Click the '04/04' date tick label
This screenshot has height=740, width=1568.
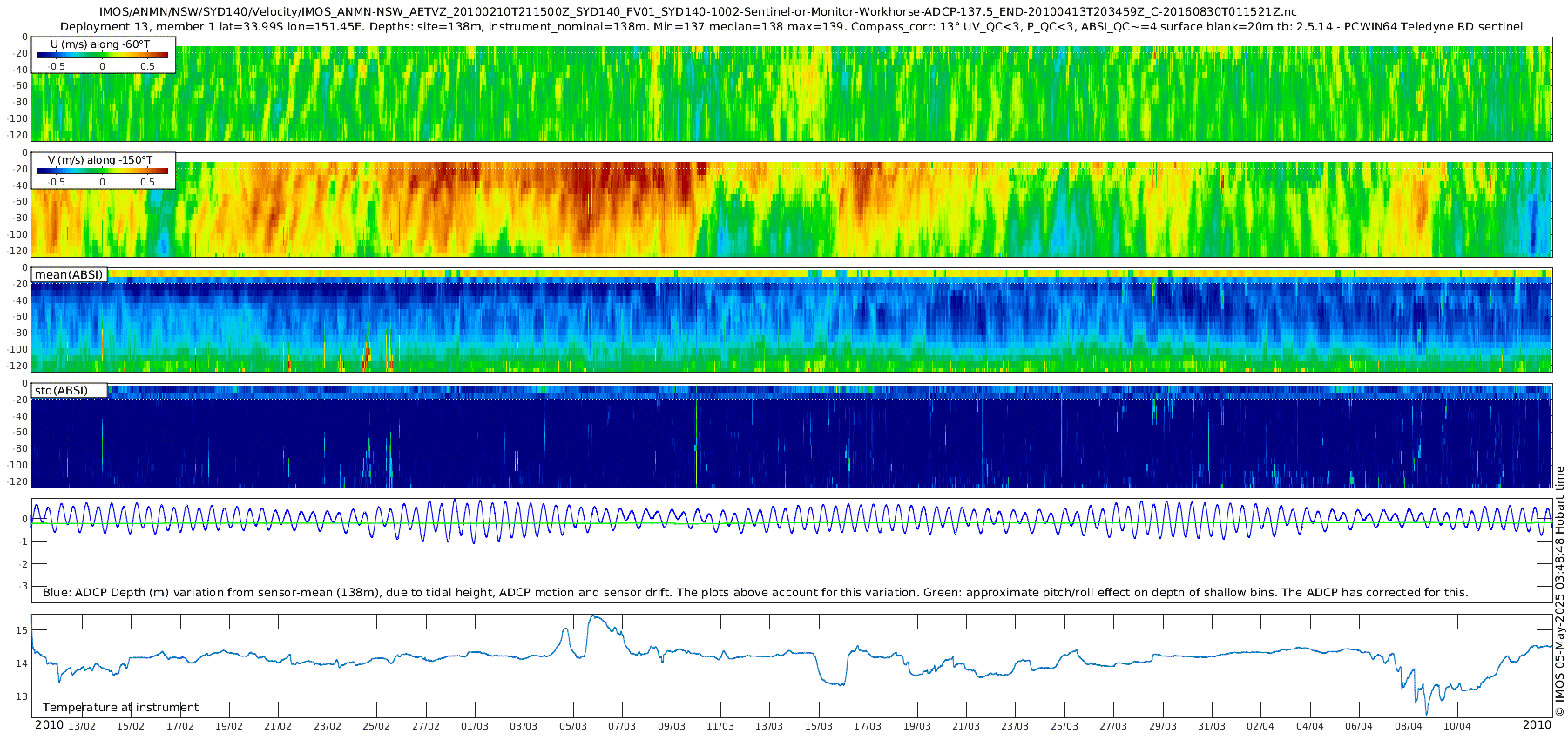1310,726
